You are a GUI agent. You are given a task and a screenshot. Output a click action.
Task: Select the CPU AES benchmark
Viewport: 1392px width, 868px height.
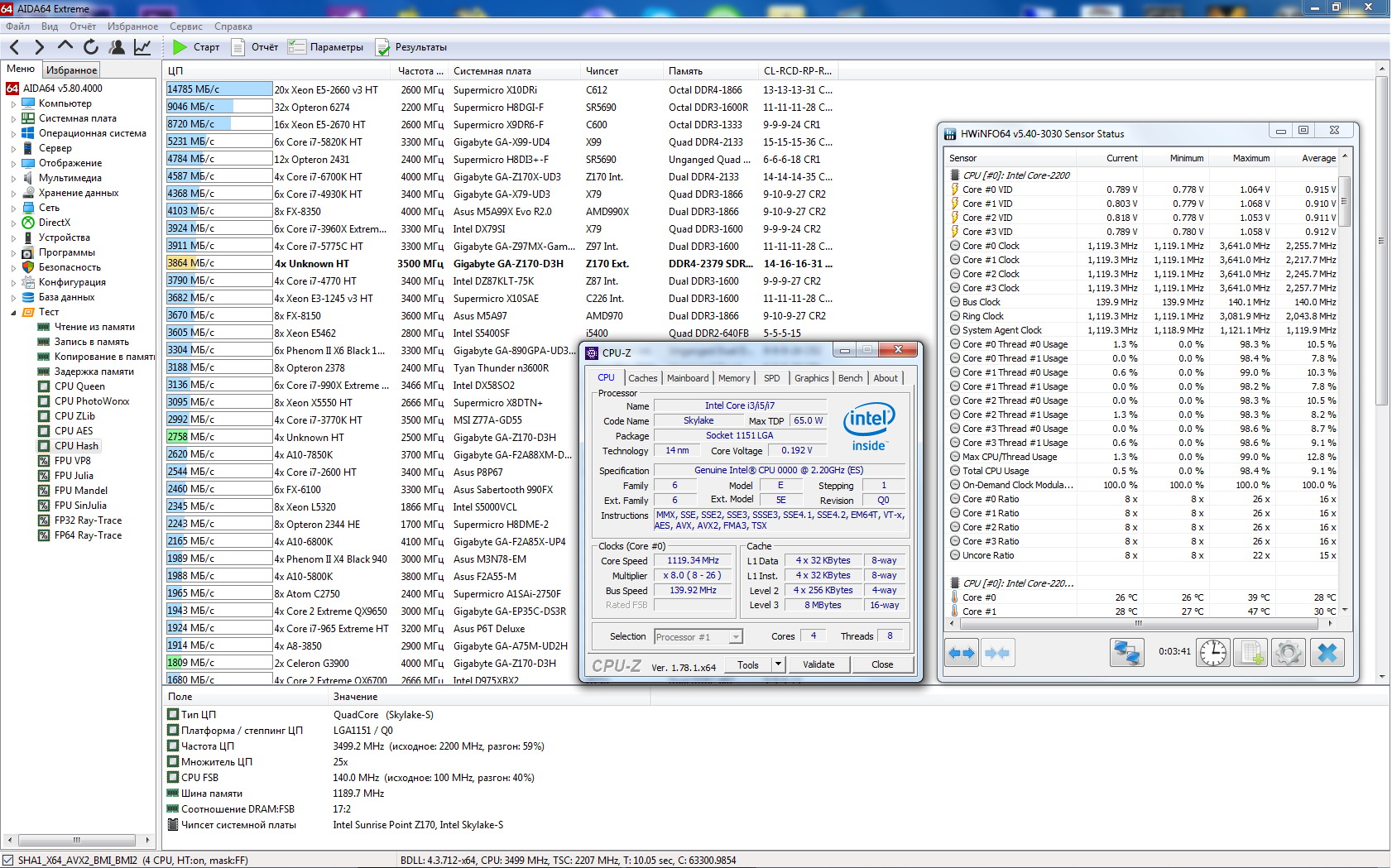pyautogui.click(x=74, y=431)
